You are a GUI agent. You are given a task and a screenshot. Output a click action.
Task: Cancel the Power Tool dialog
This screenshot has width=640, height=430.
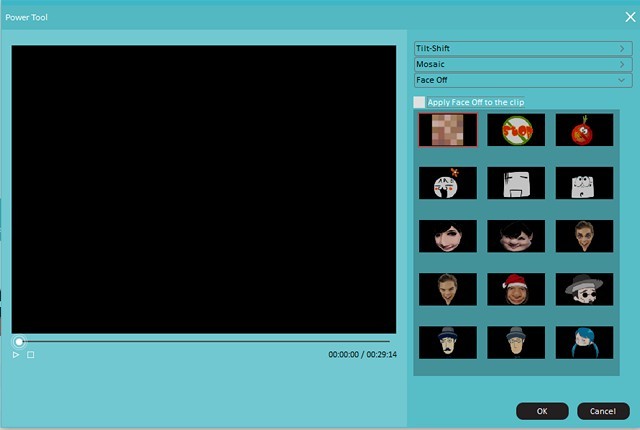[x=603, y=411]
